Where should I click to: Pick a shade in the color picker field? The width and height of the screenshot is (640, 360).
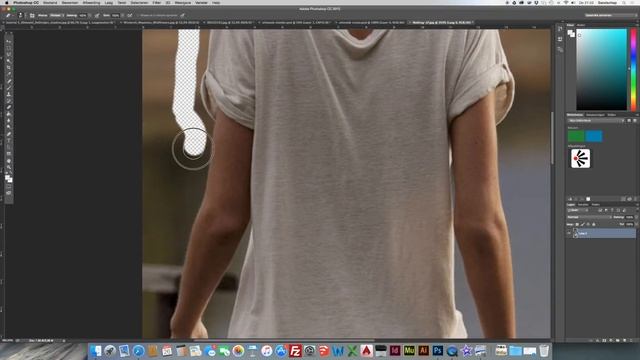[601, 69]
